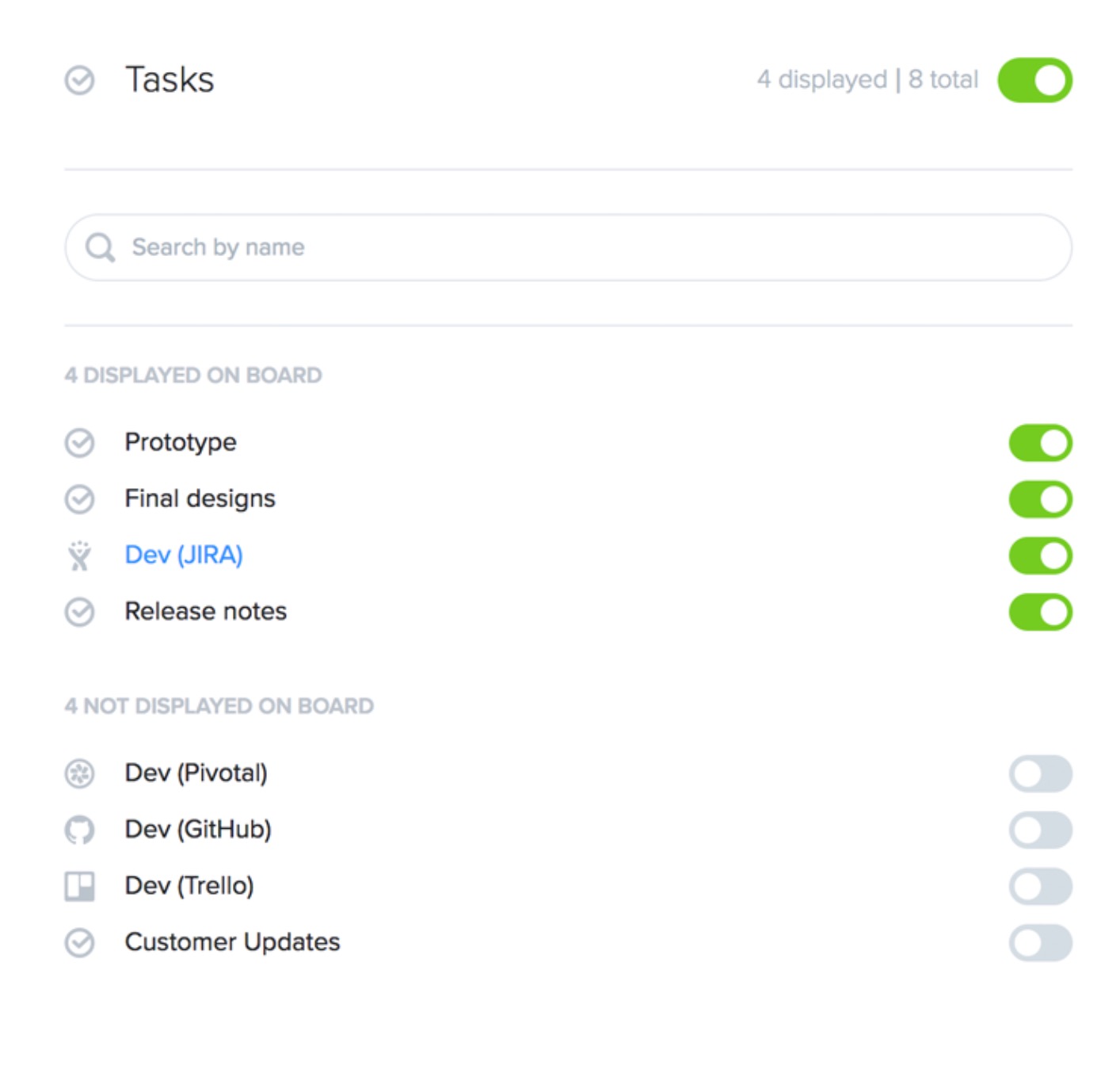
Task: Switch off the Dev (JIRA) toggle
Action: click(x=1040, y=555)
